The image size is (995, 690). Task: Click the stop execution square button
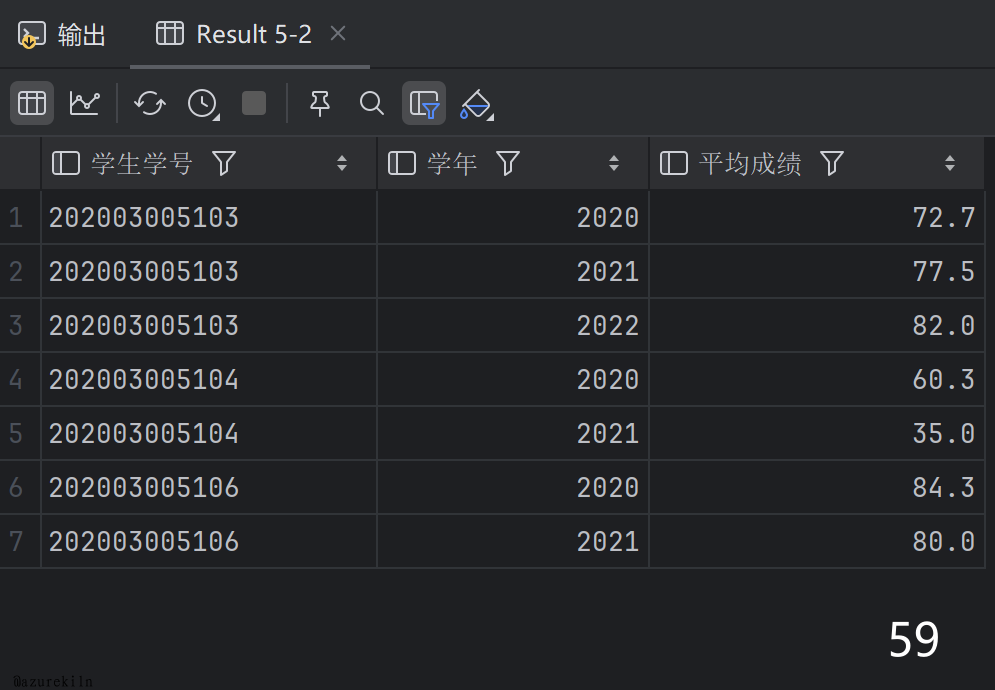click(x=254, y=103)
